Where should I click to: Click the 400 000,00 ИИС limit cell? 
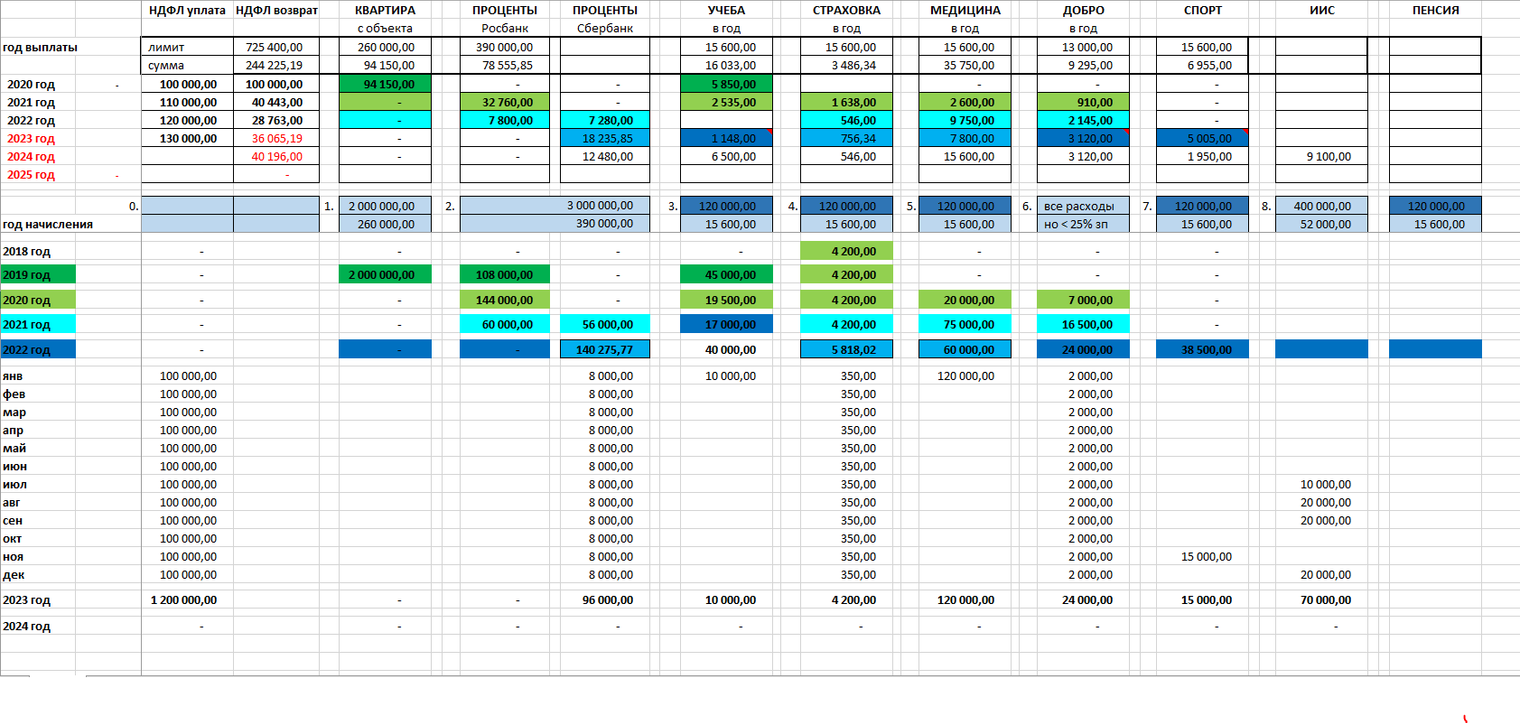click(x=1321, y=205)
